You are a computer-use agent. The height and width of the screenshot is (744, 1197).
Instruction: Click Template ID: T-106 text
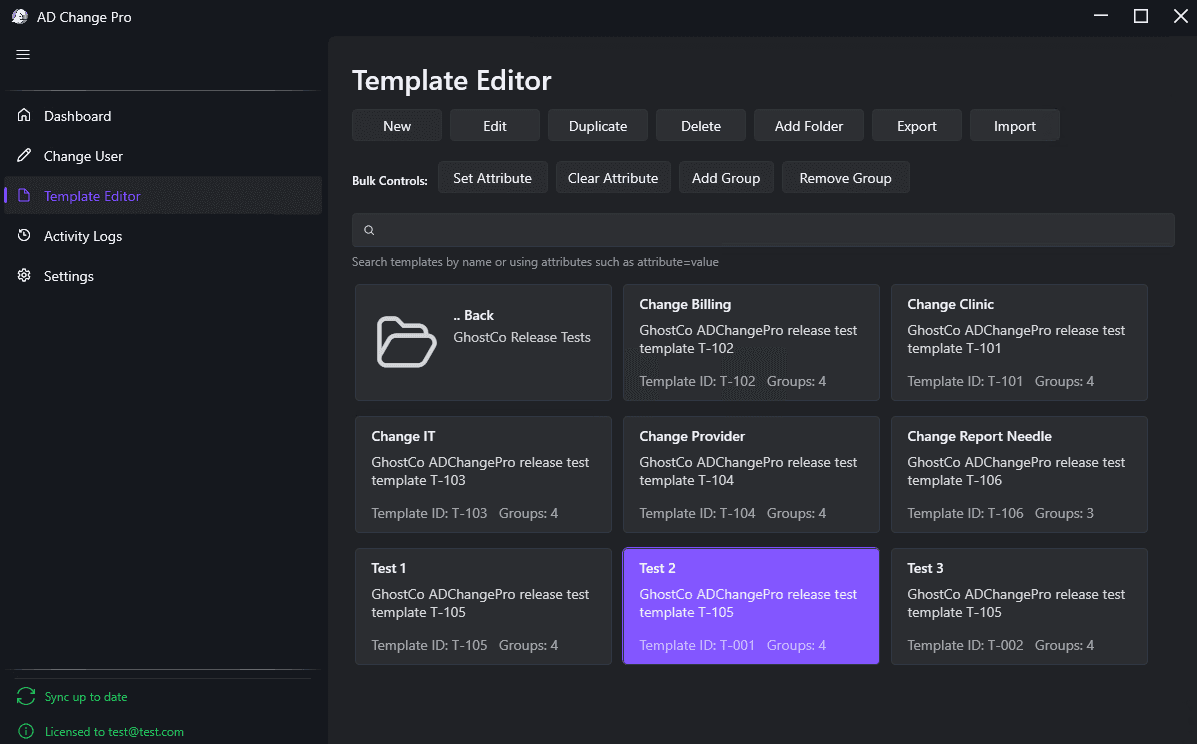click(965, 513)
